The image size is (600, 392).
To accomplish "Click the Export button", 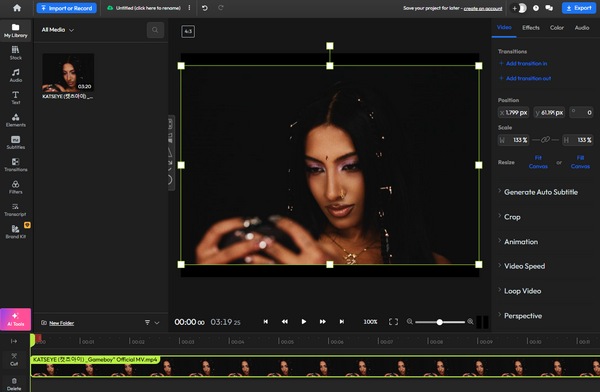I will (x=579, y=8).
